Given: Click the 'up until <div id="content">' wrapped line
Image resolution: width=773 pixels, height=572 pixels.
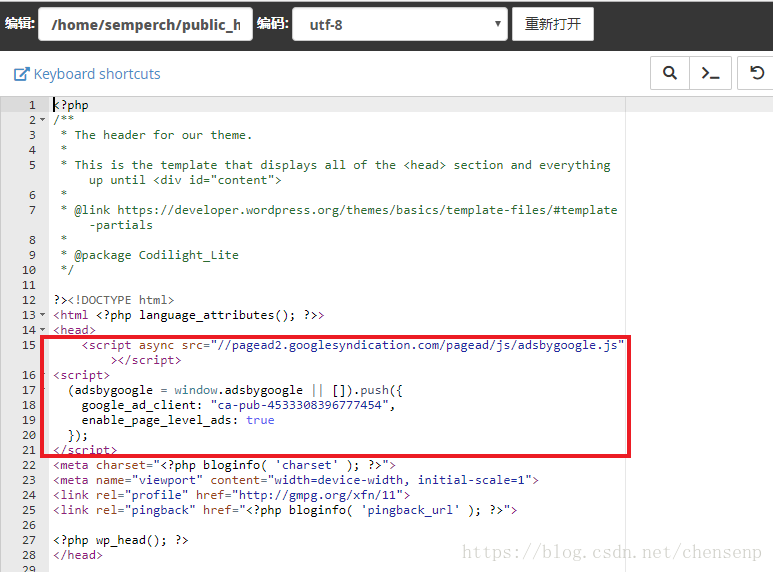Looking at the screenshot, I should pyautogui.click(x=185, y=180).
